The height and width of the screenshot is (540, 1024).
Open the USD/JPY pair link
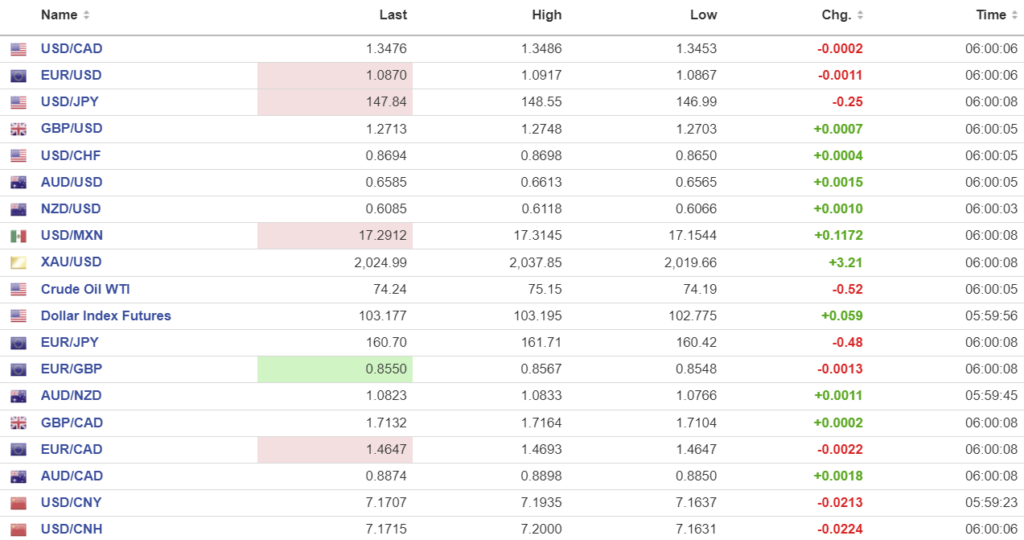[x=70, y=102]
